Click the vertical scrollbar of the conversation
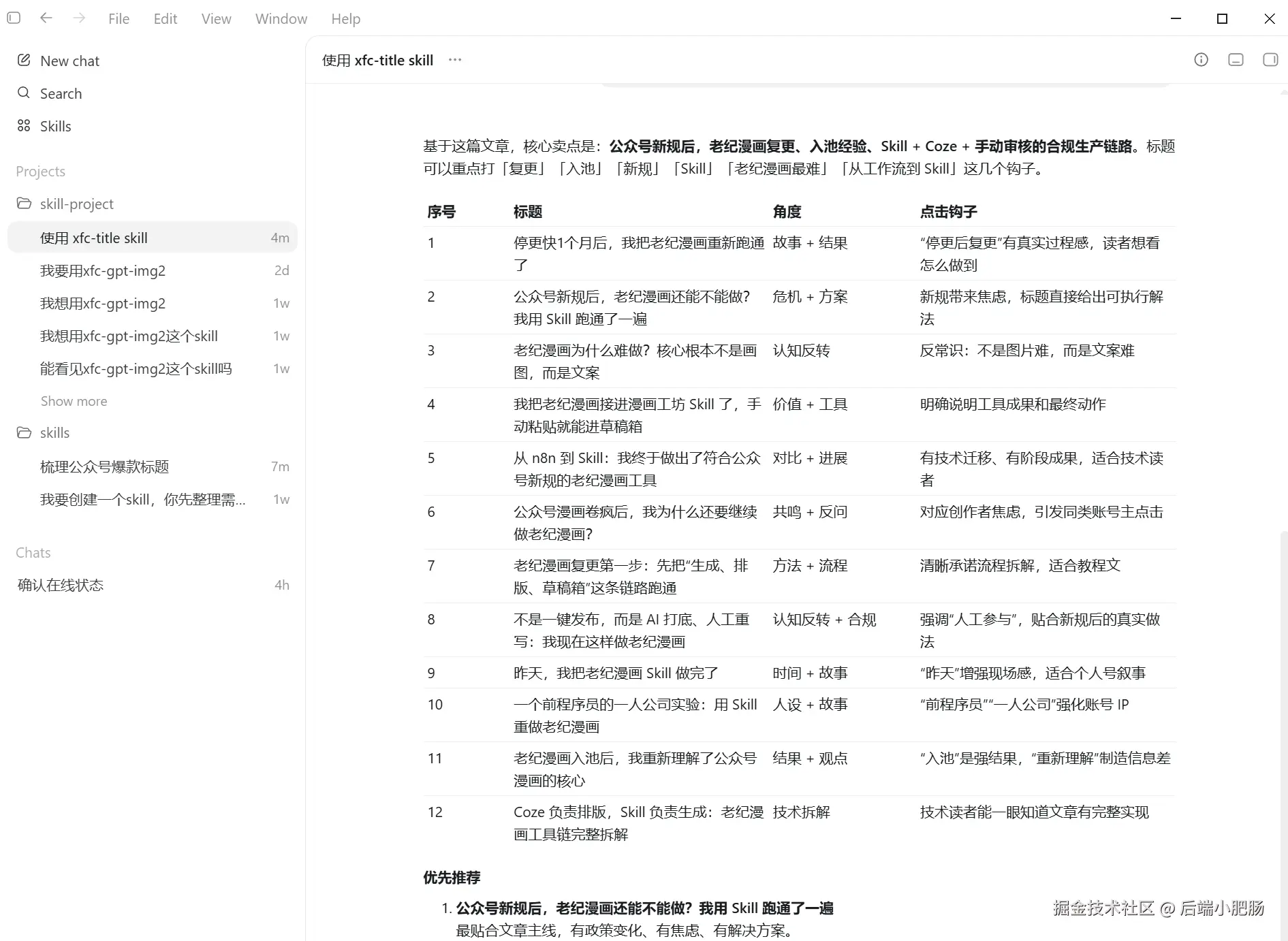 1283,734
